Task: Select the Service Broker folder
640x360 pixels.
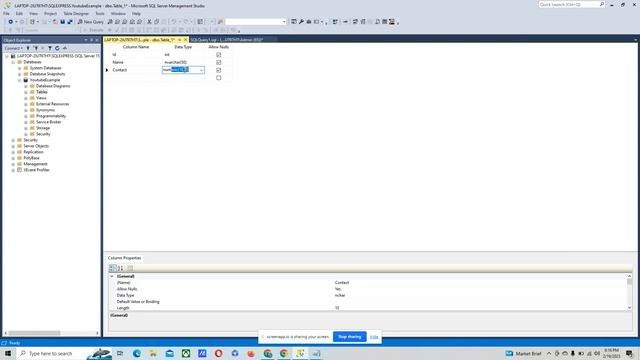Action: tap(49, 122)
